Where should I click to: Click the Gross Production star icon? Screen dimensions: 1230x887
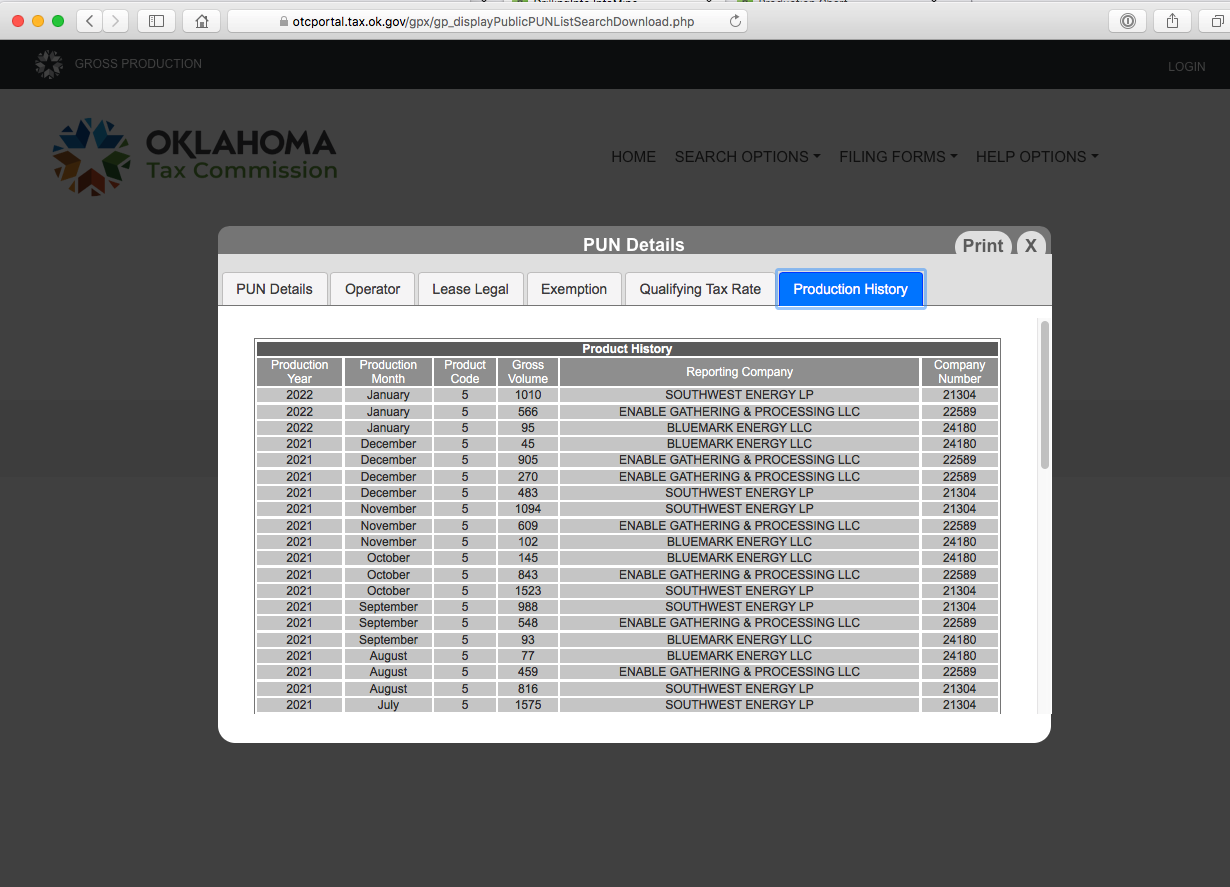click(x=48, y=64)
